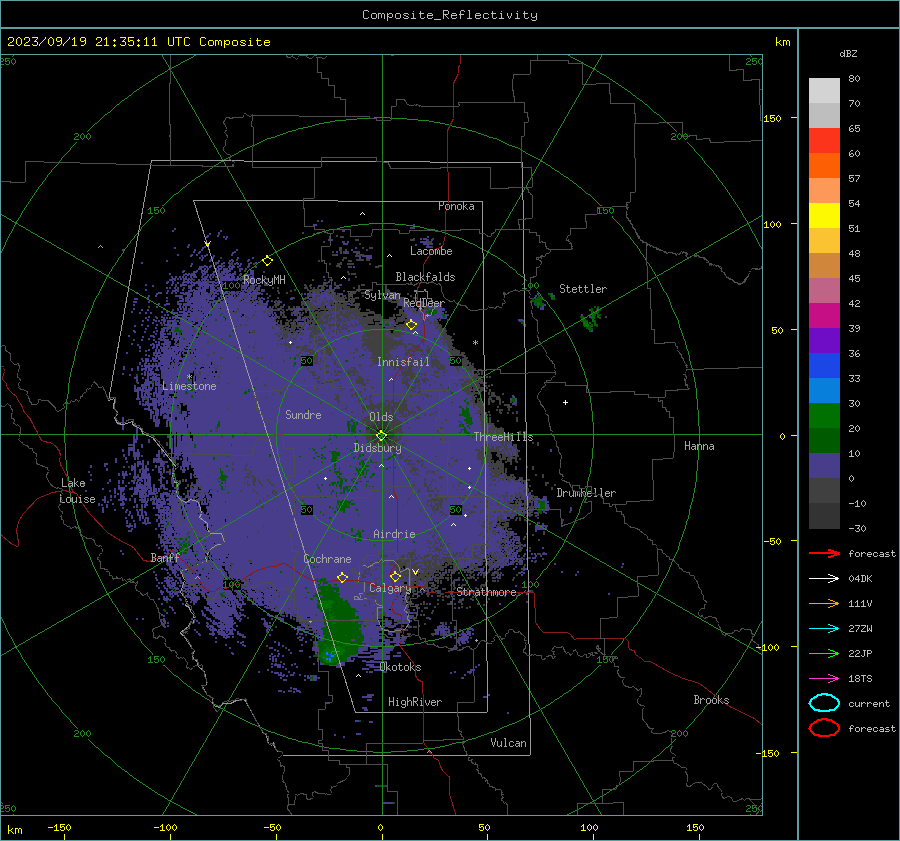Image resolution: width=900 pixels, height=841 pixels.
Task: Select the green 30 dBZ color swatch
Action: point(824,415)
